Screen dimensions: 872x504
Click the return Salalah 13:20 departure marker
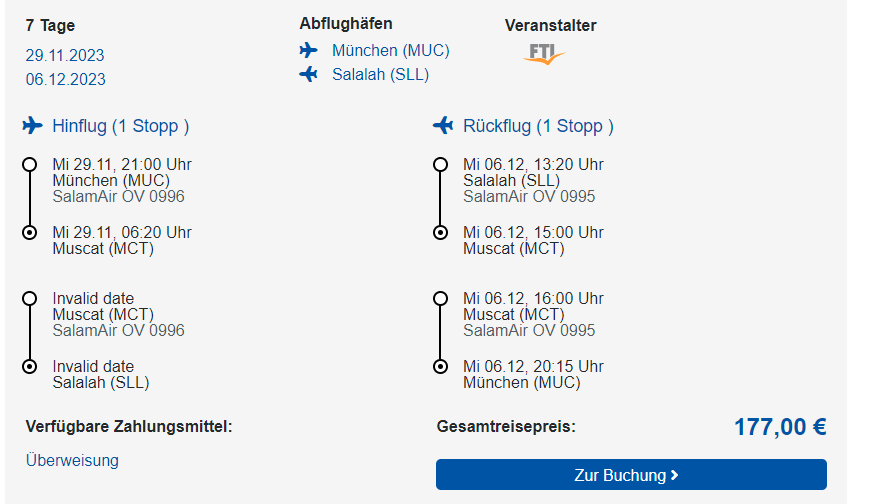440,164
